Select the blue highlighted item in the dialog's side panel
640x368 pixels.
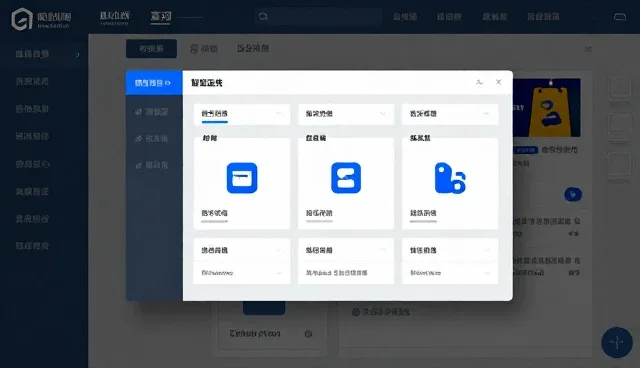click(x=154, y=83)
